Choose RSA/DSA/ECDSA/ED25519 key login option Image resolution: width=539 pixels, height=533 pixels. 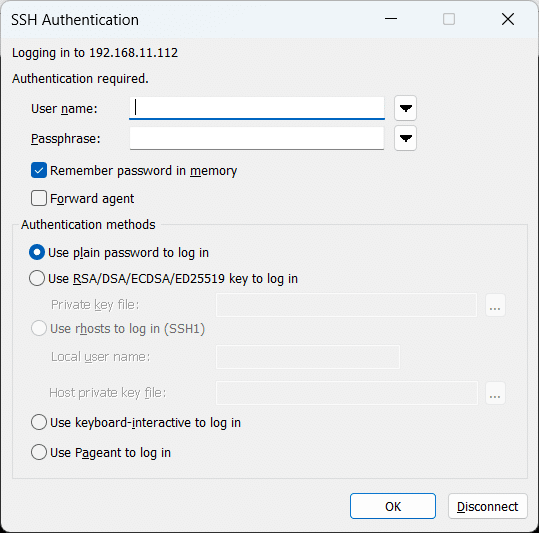point(37,278)
